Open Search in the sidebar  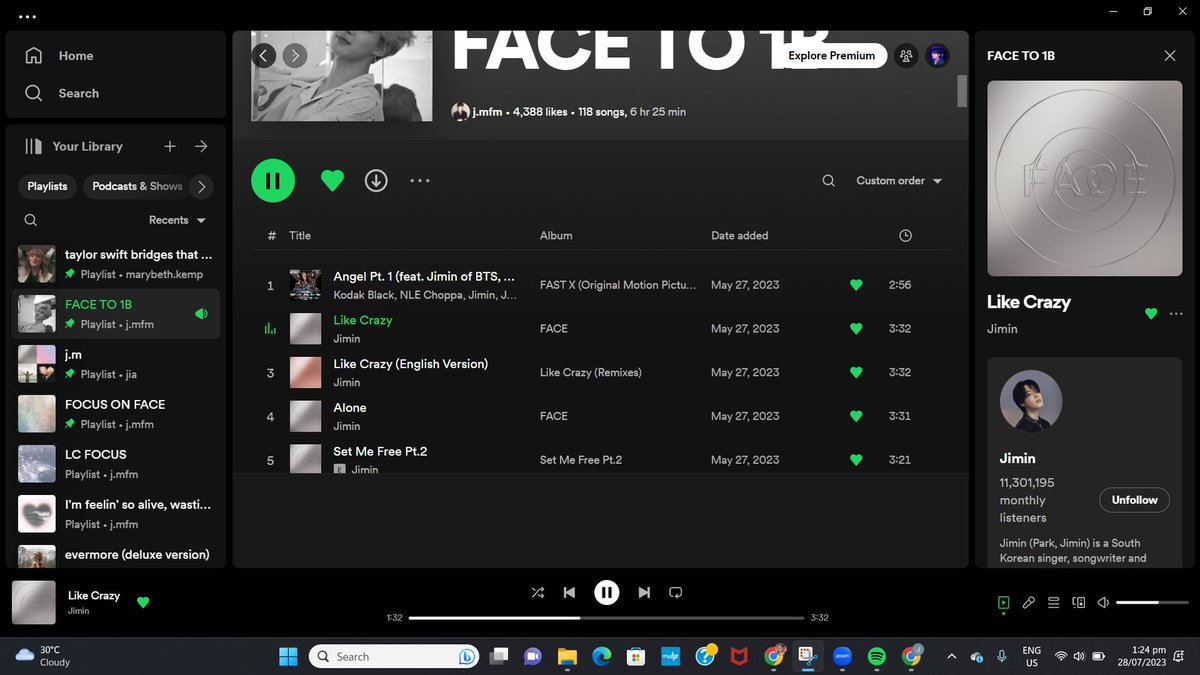pyautogui.click(x=62, y=93)
